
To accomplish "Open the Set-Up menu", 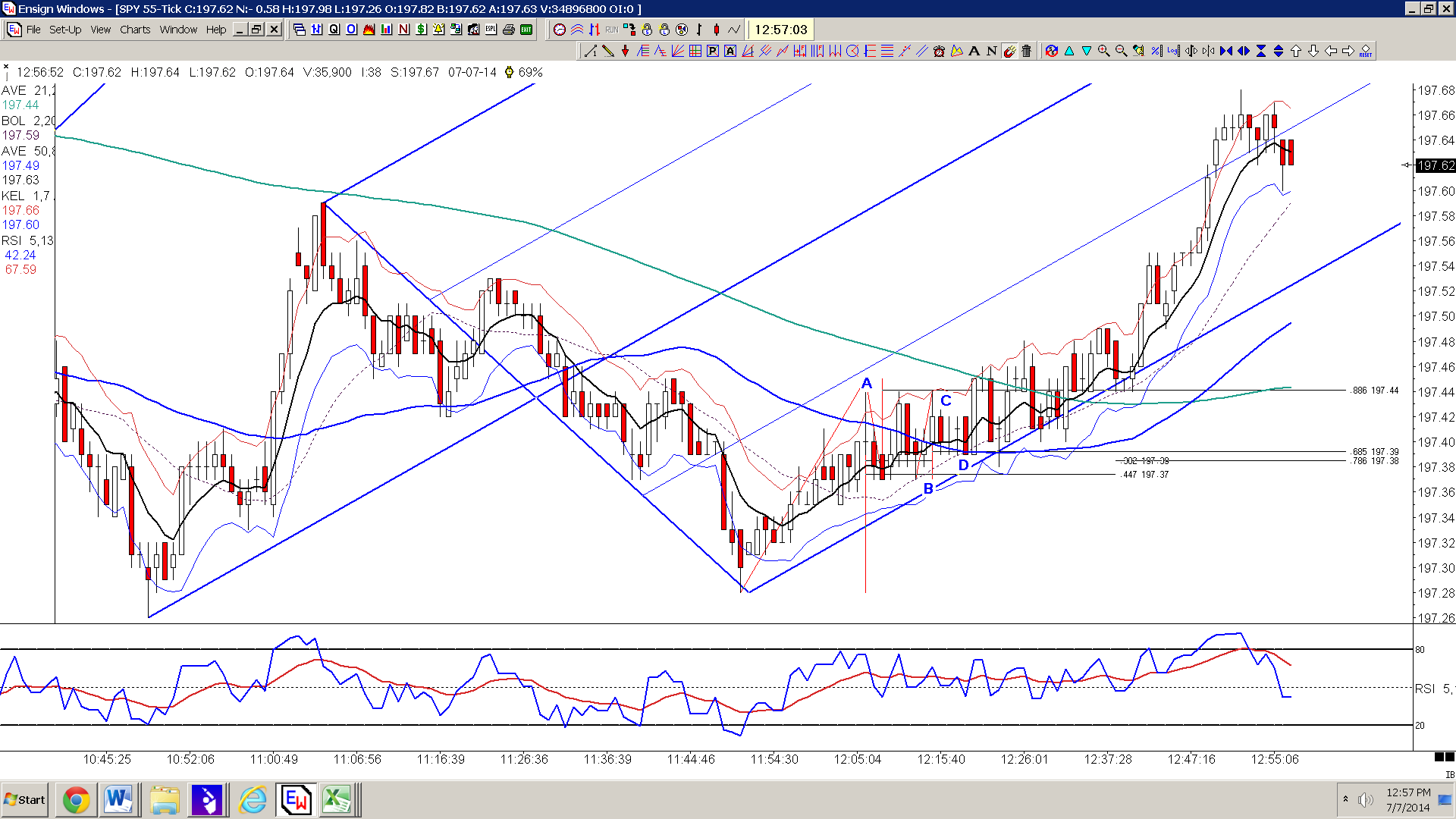I will (65, 30).
